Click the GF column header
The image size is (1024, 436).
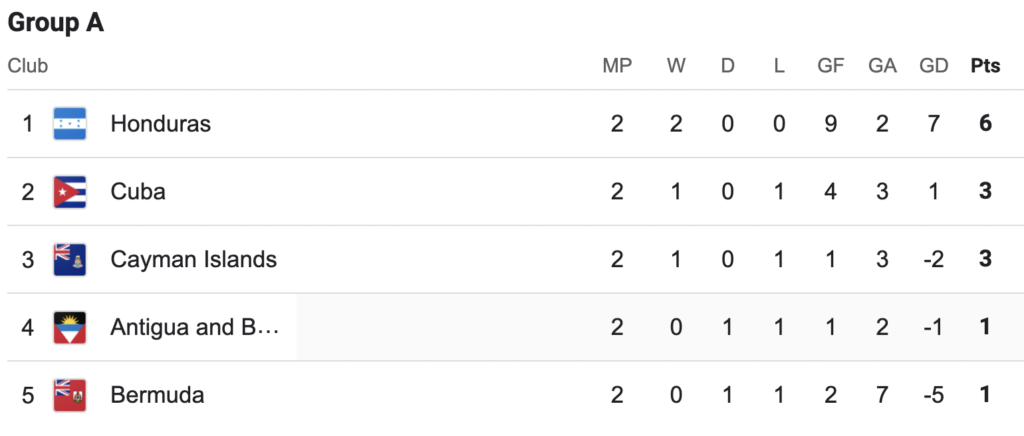click(831, 66)
